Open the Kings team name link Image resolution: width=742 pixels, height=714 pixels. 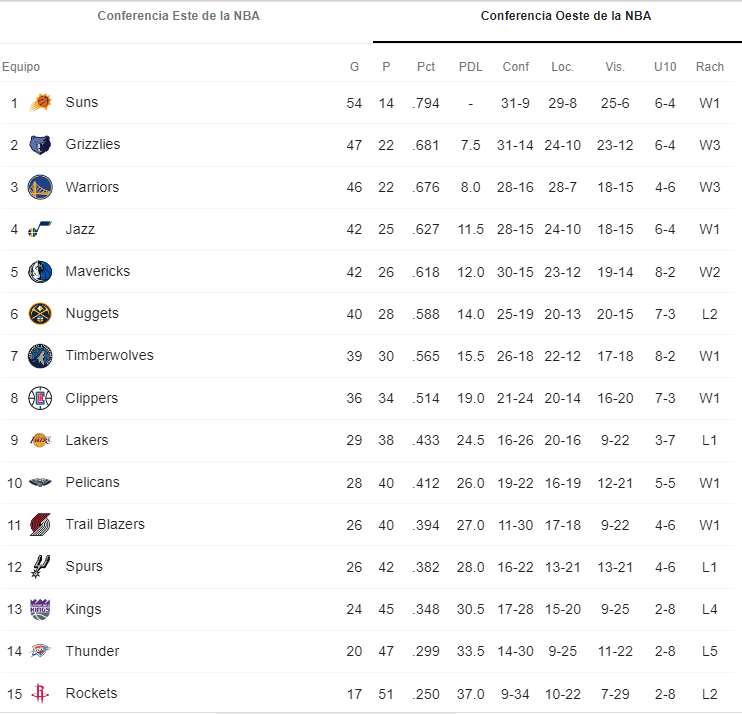click(x=83, y=609)
